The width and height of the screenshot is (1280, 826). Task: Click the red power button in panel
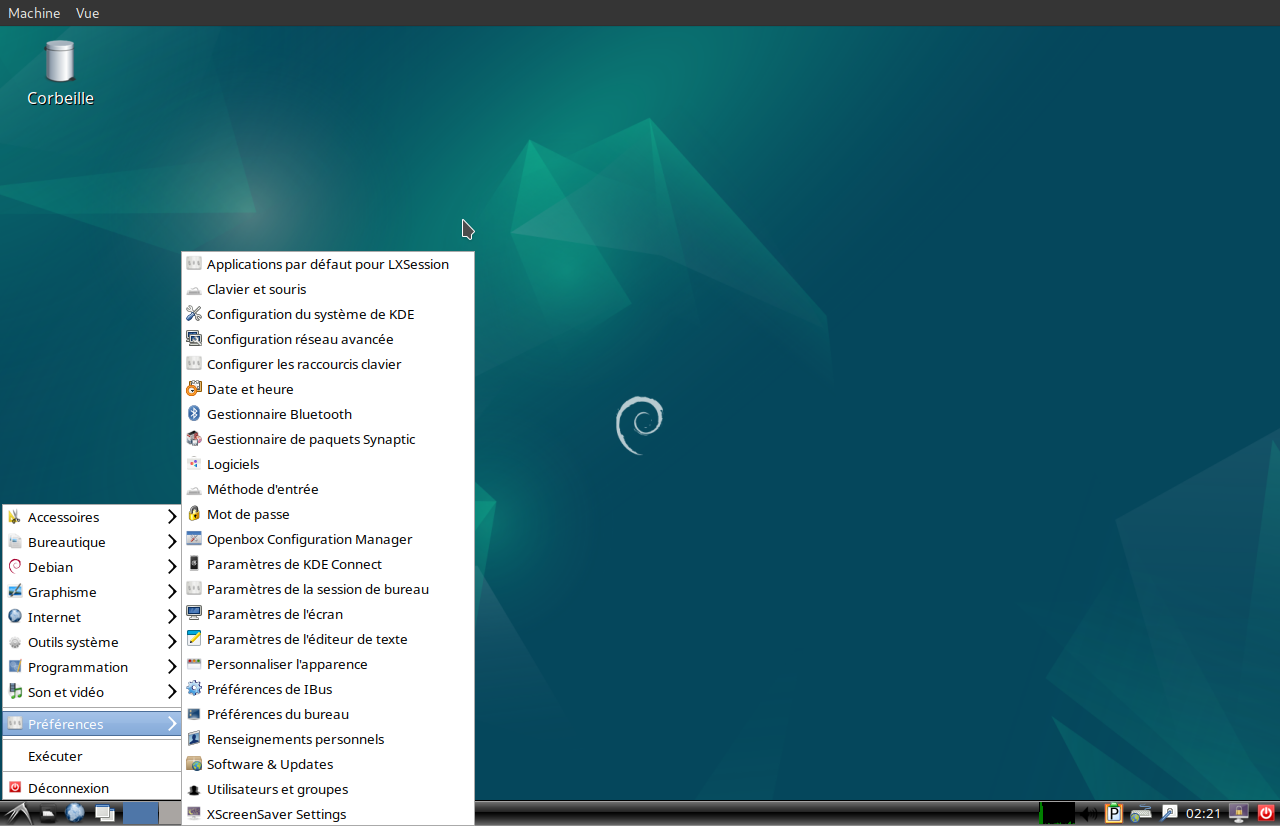(1266, 813)
